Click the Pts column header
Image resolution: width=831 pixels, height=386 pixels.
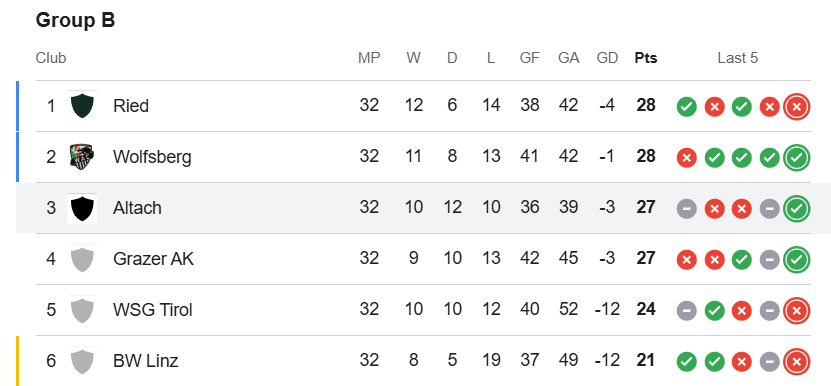point(646,58)
